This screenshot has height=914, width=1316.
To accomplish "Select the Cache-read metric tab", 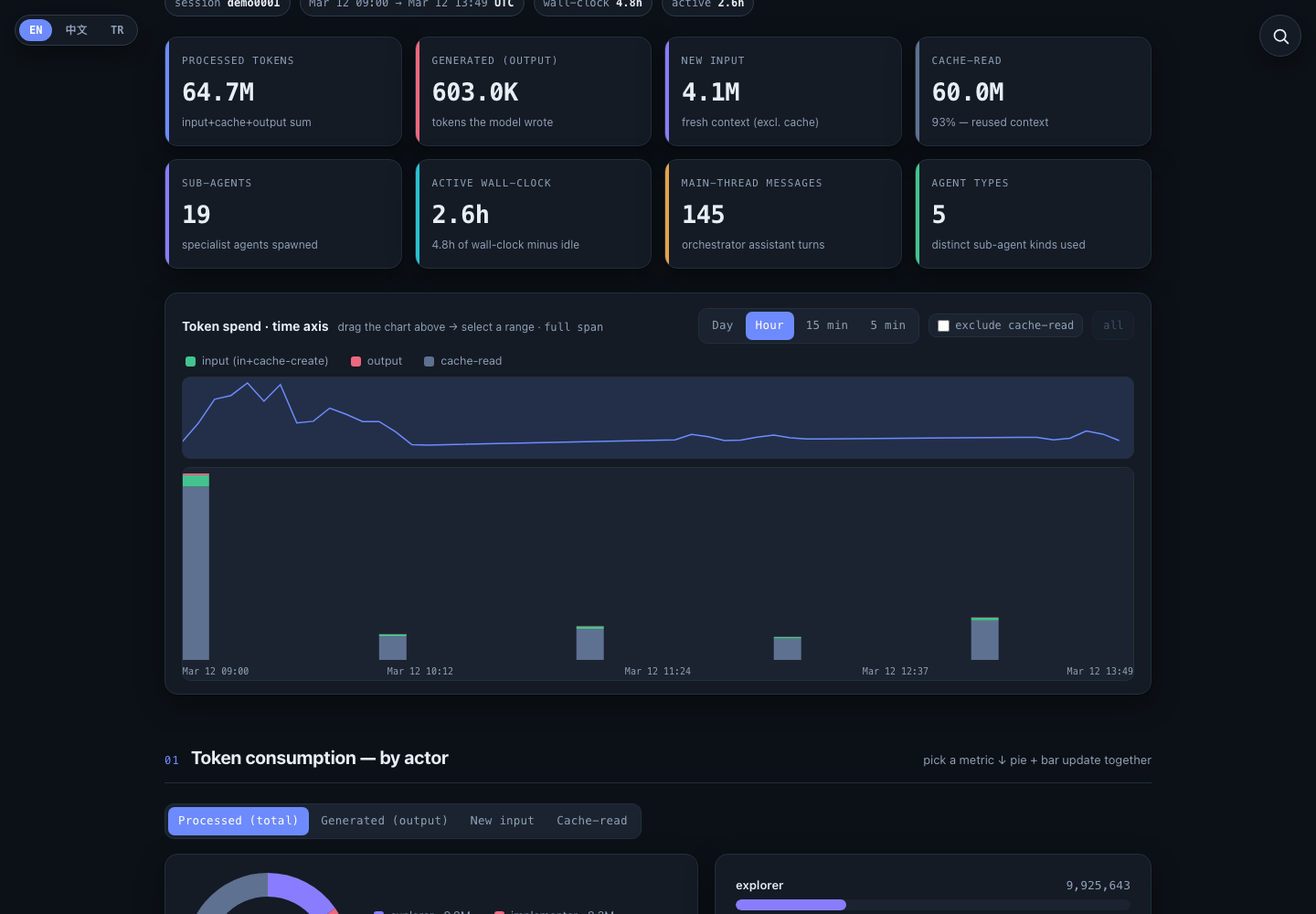I will click(592, 821).
